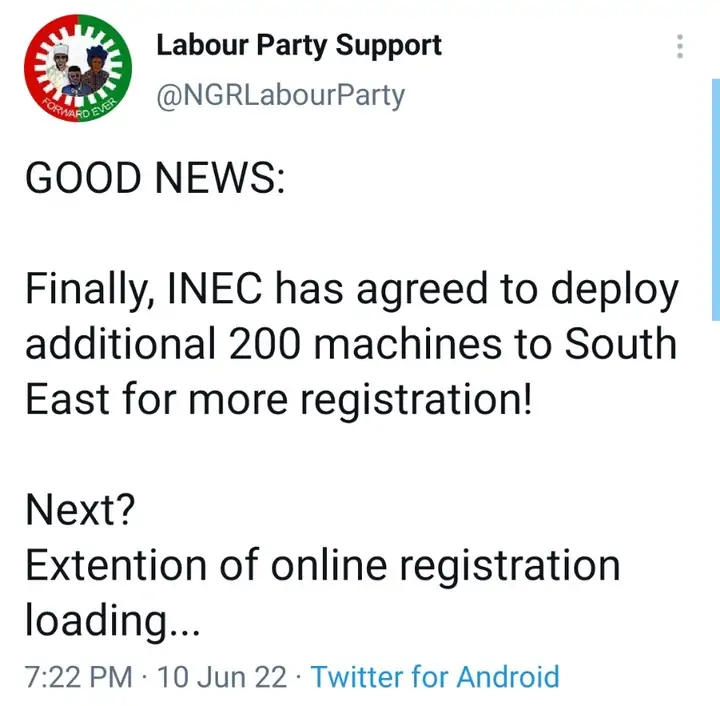
Task: Click the word South in the tweet
Action: (x=621, y=345)
